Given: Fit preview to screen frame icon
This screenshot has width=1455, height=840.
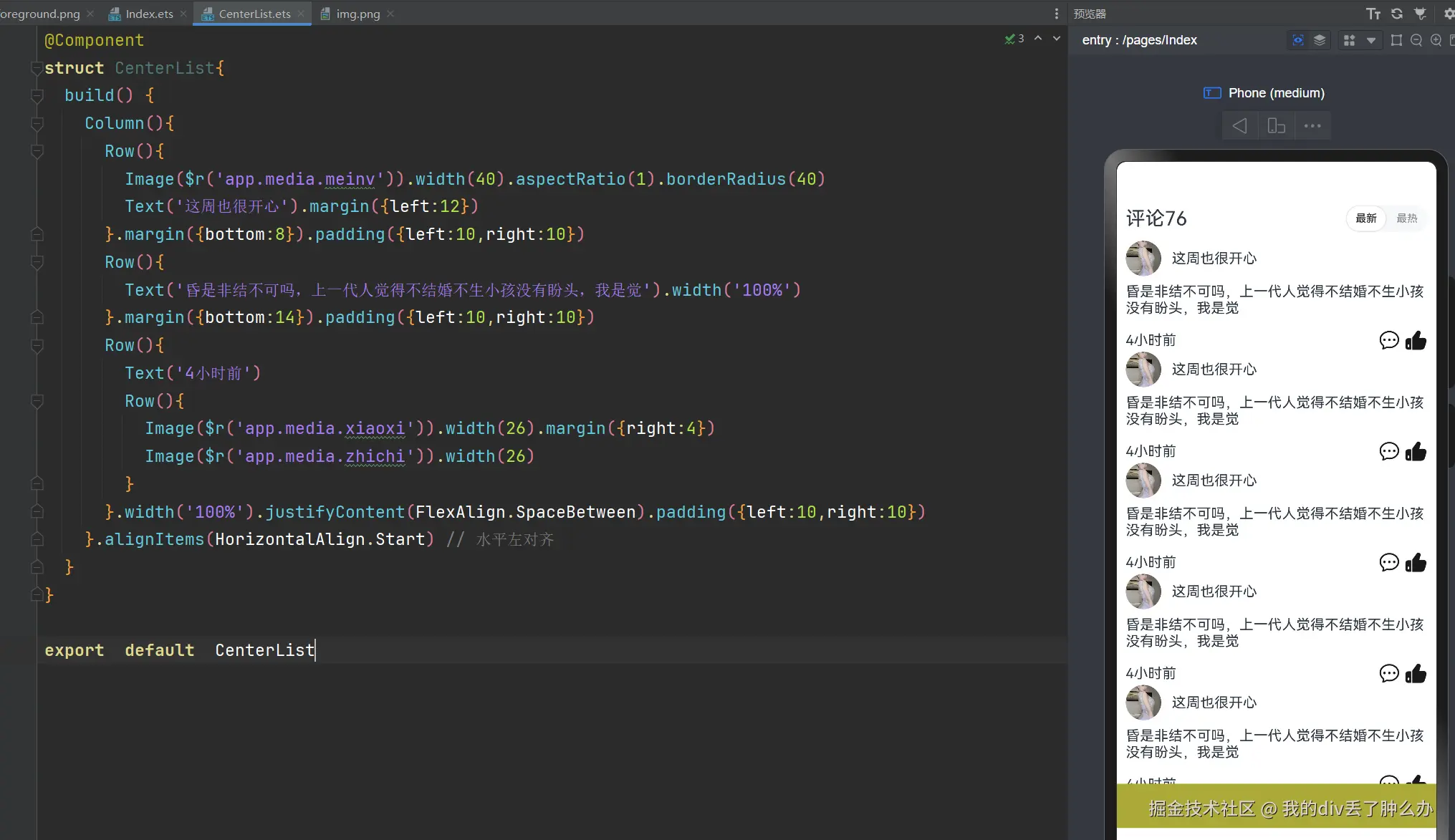Looking at the screenshot, I should (x=1396, y=40).
